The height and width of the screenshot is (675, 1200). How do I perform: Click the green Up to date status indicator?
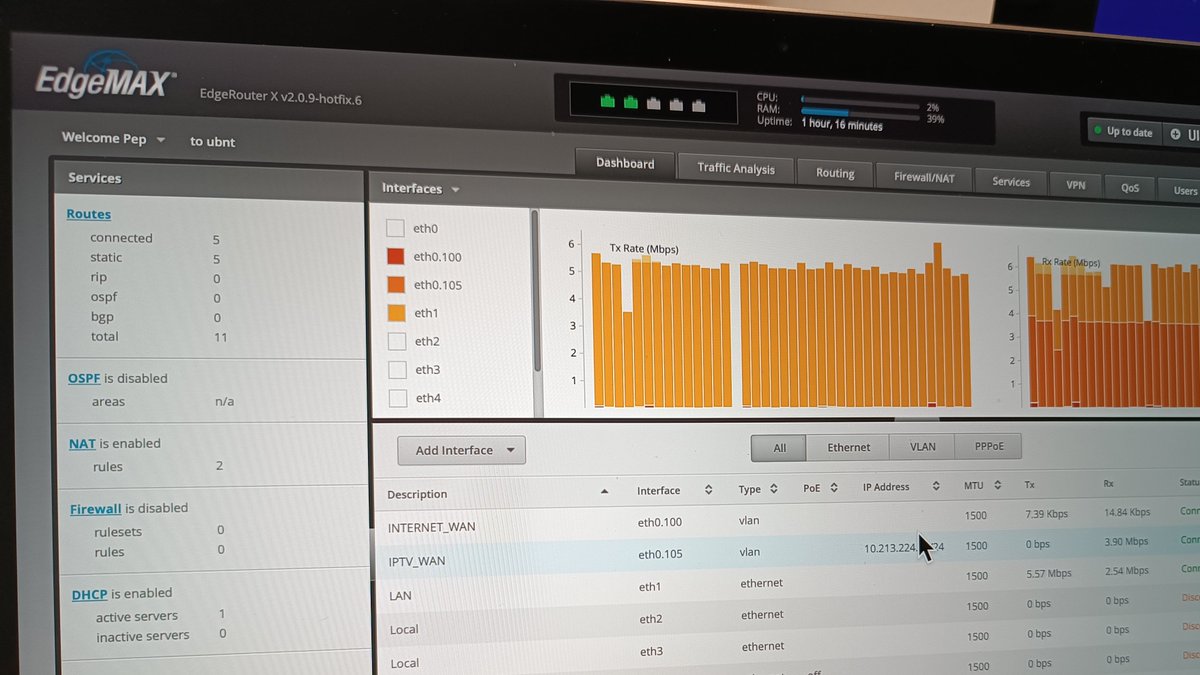point(1122,131)
